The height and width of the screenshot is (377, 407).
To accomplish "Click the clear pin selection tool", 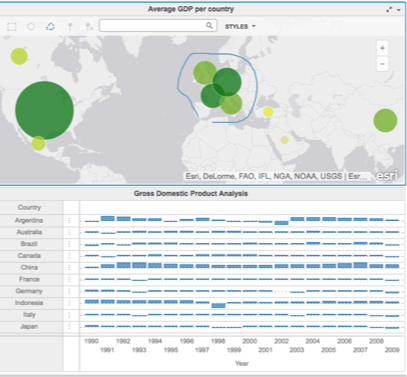I will 89,26.
